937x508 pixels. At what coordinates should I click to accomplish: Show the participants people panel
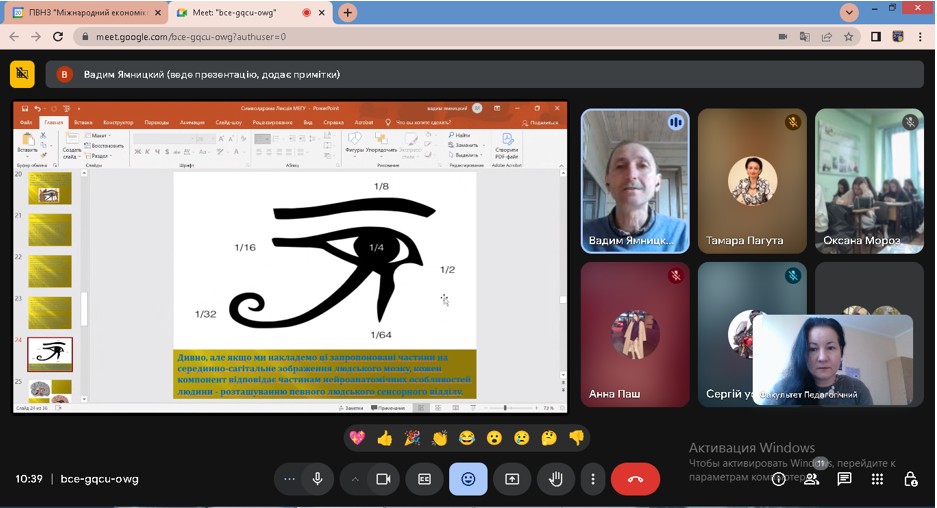(812, 479)
